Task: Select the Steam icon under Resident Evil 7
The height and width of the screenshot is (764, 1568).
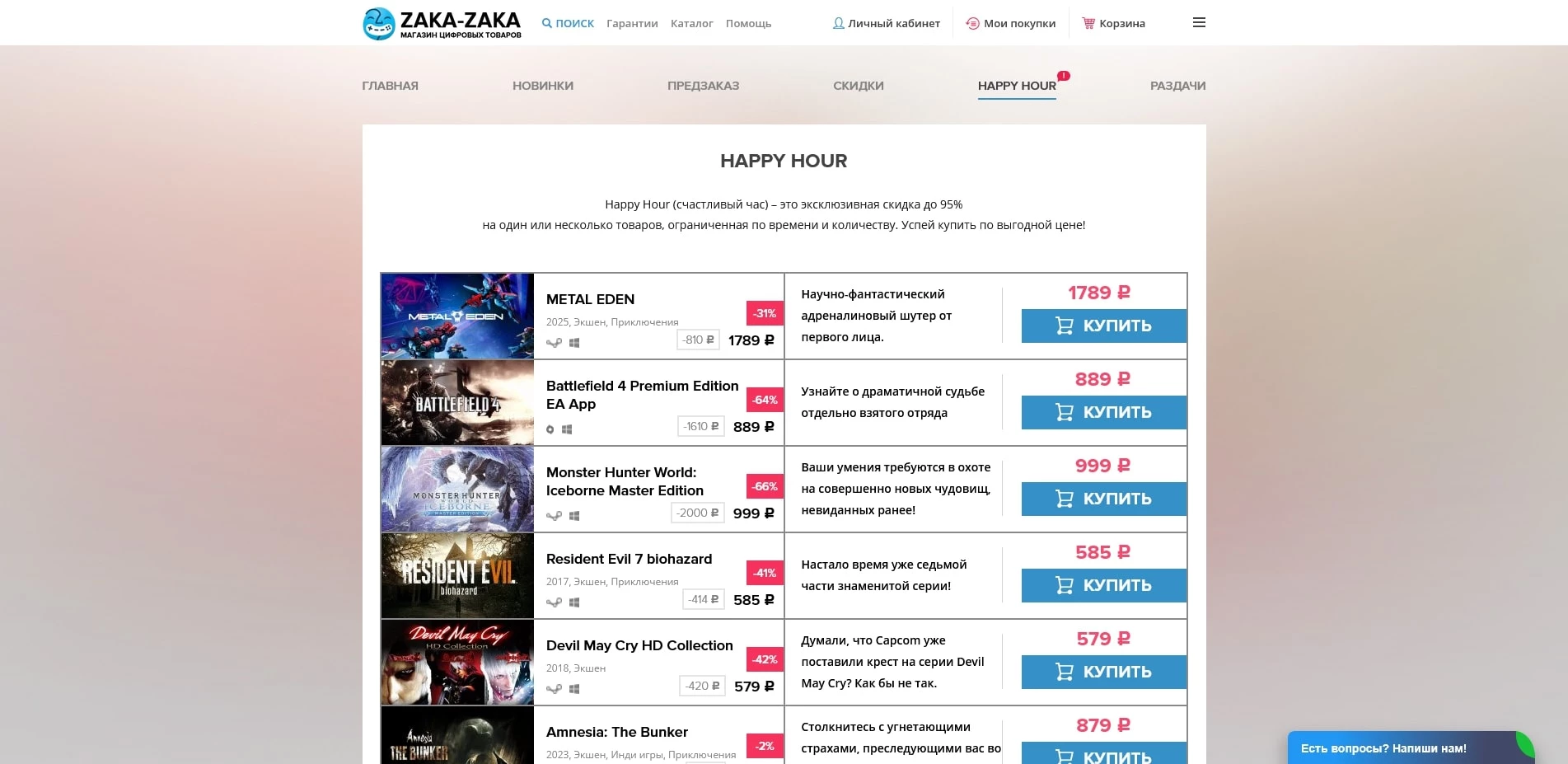Action: coord(554,602)
